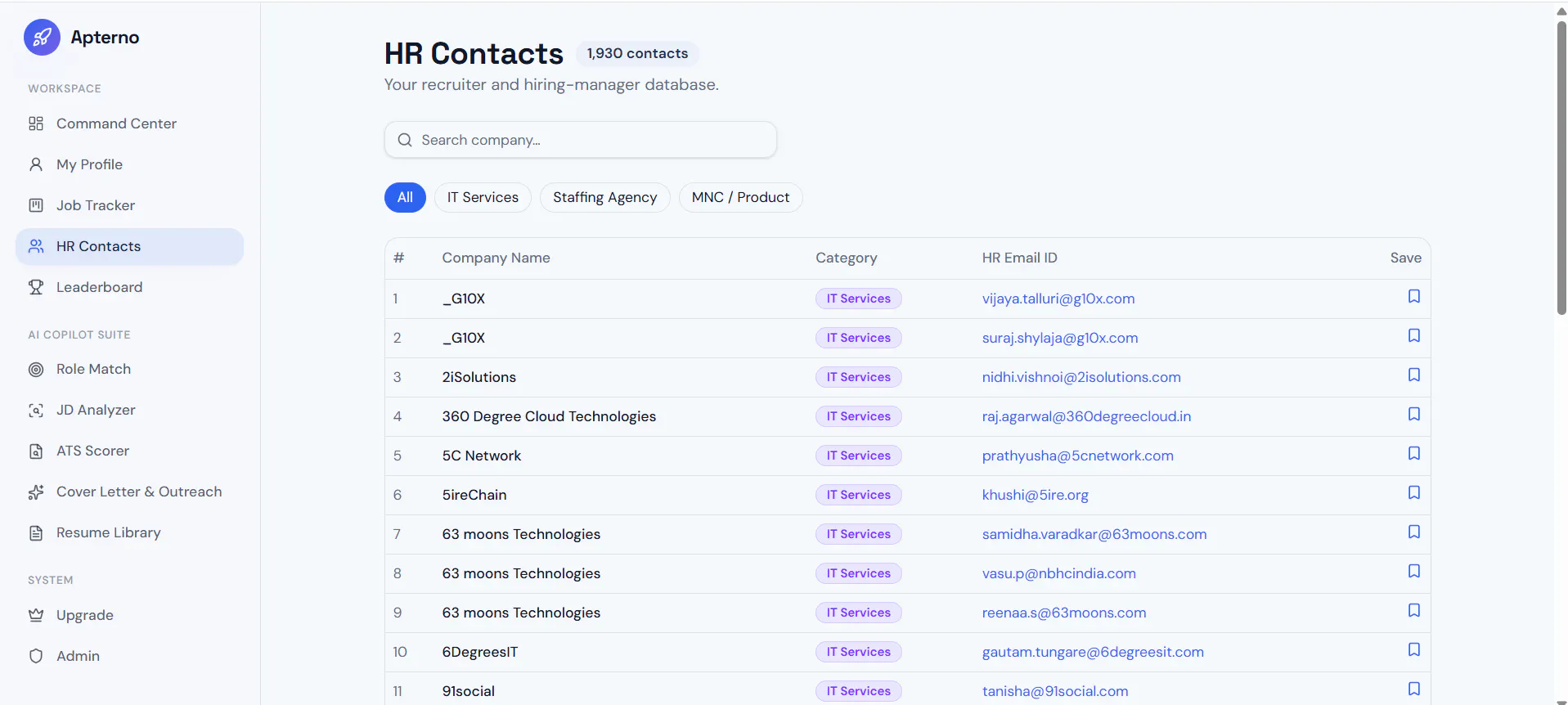Click the Role Match target icon
The image size is (1568, 705).
point(36,370)
